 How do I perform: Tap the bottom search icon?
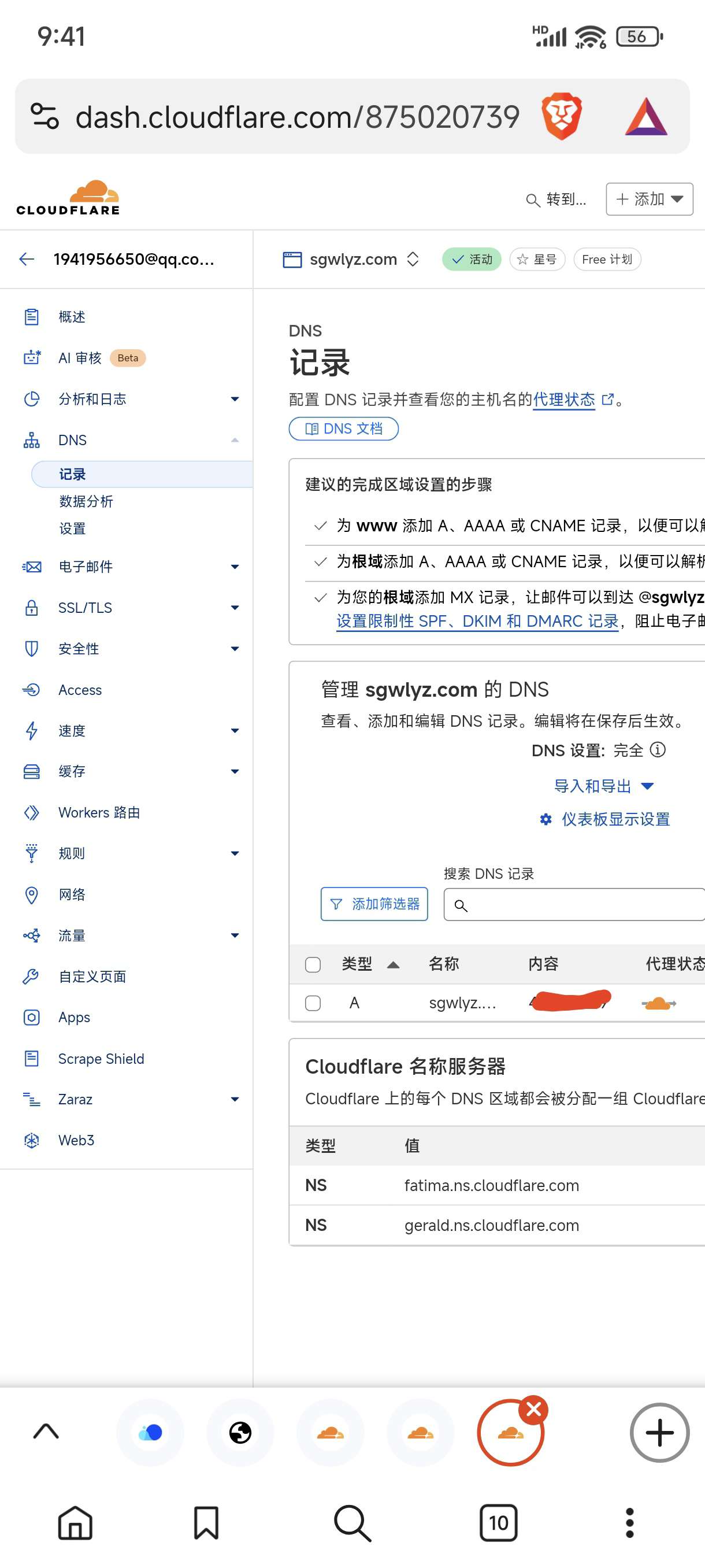352,1523
